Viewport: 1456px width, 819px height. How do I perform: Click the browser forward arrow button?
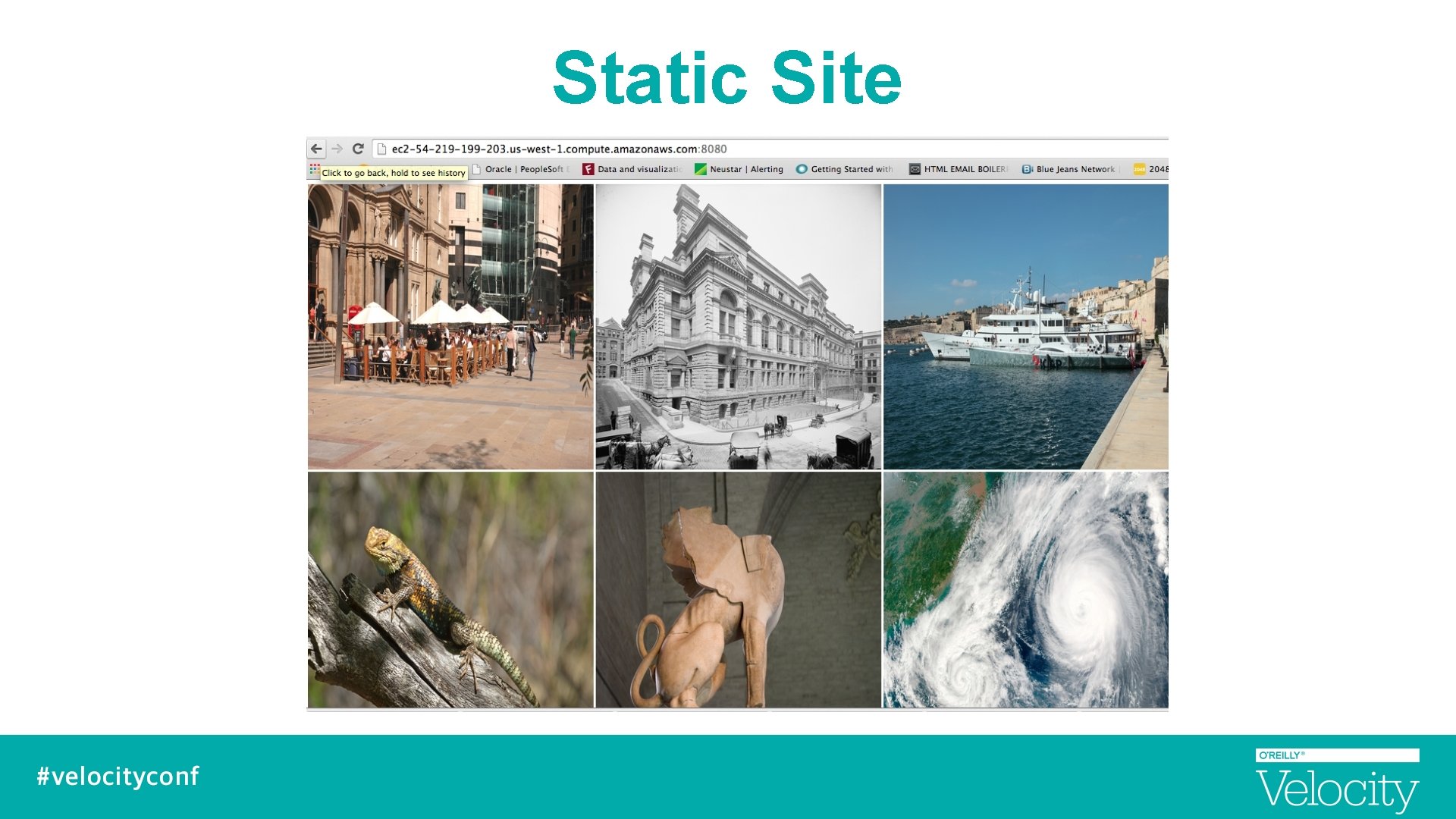337,149
